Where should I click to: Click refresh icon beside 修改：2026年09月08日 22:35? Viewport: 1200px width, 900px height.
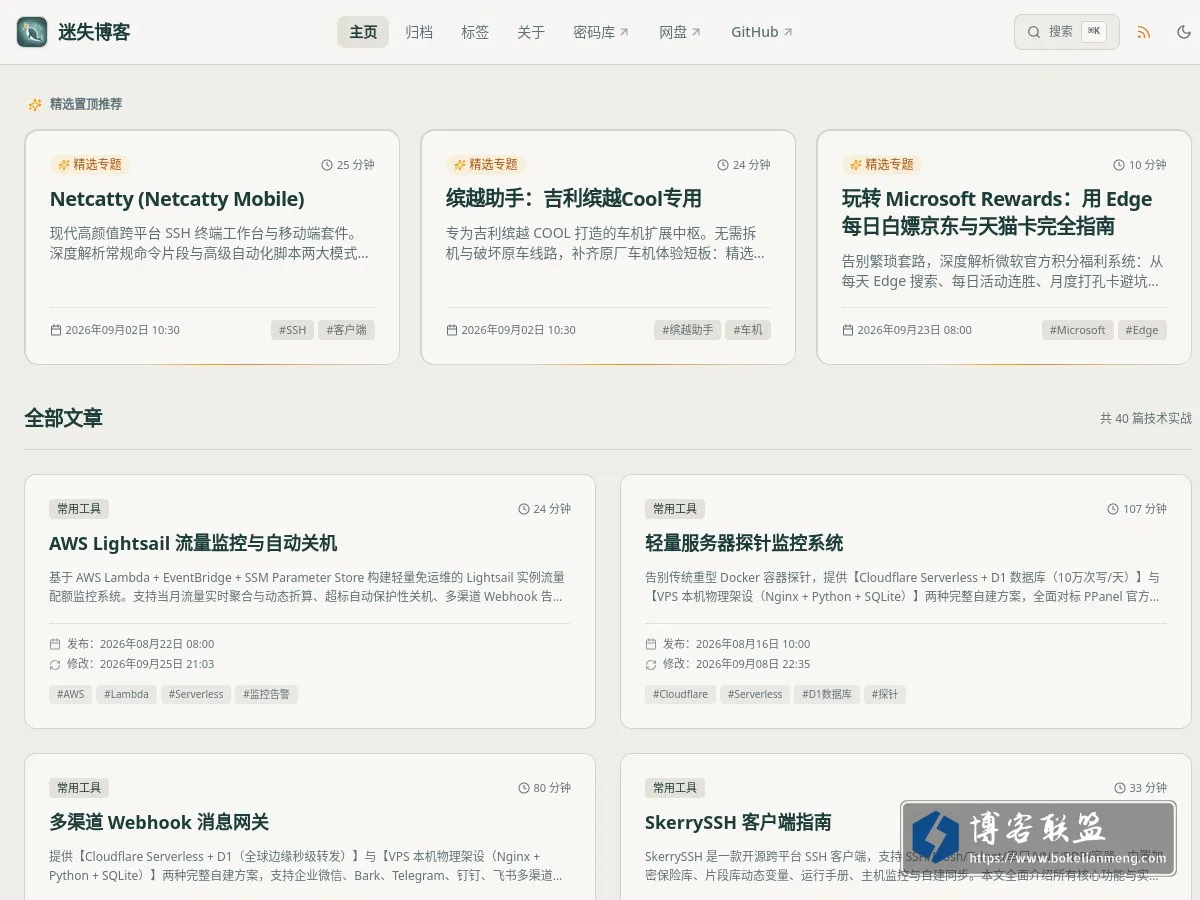651,664
